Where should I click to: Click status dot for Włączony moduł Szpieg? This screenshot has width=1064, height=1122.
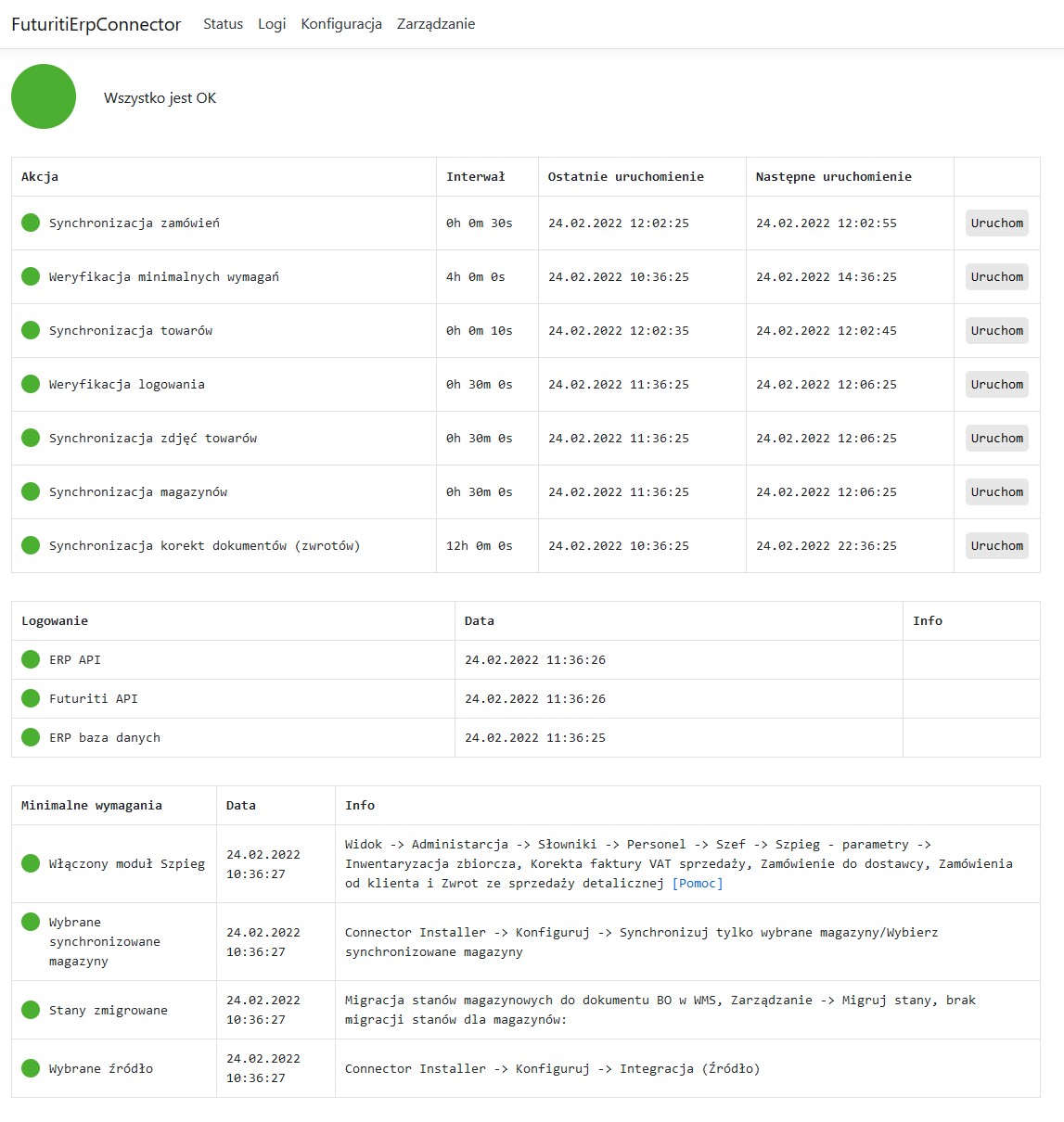coord(31,863)
